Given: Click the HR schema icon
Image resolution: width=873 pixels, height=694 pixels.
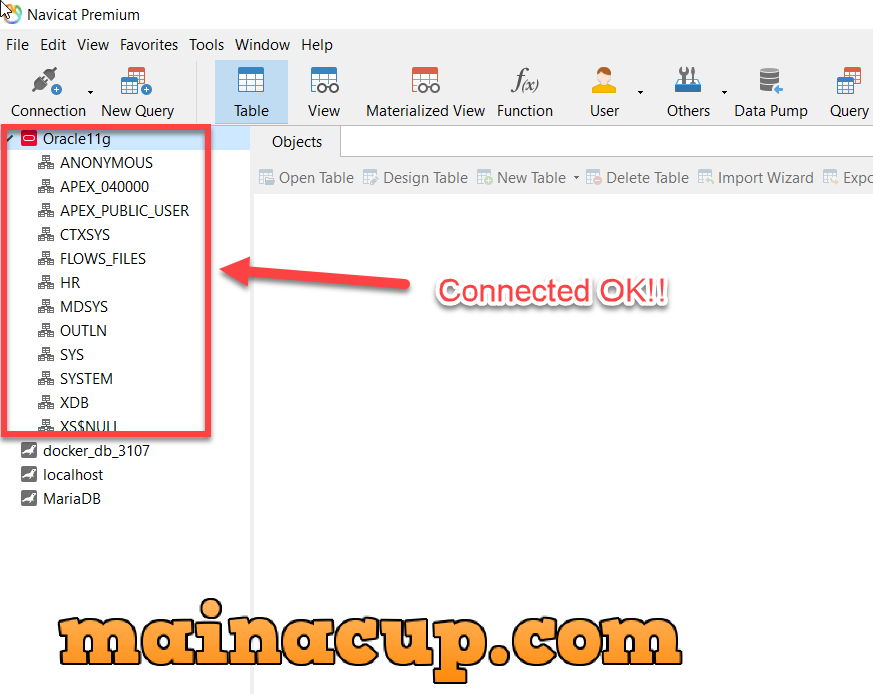Looking at the screenshot, I should coord(46,283).
